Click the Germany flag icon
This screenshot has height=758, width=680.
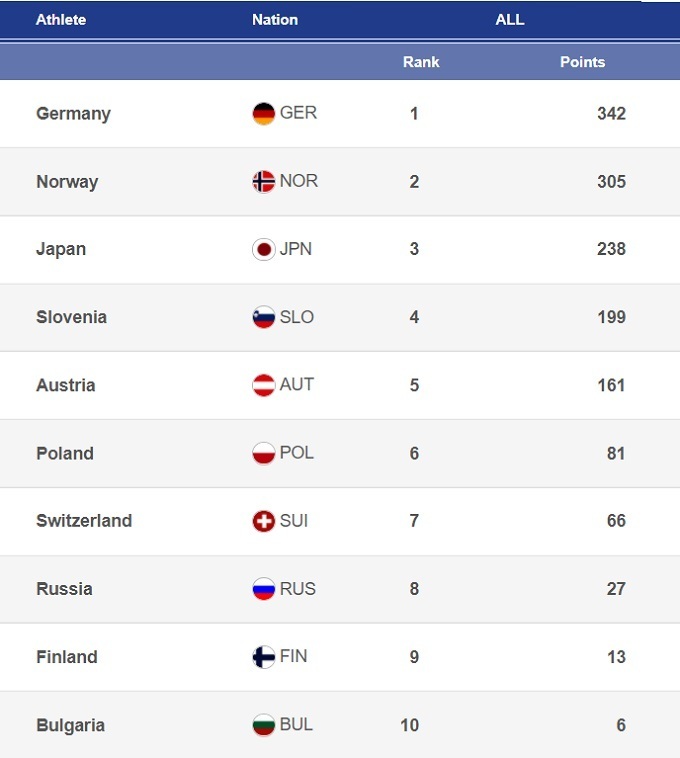(263, 113)
